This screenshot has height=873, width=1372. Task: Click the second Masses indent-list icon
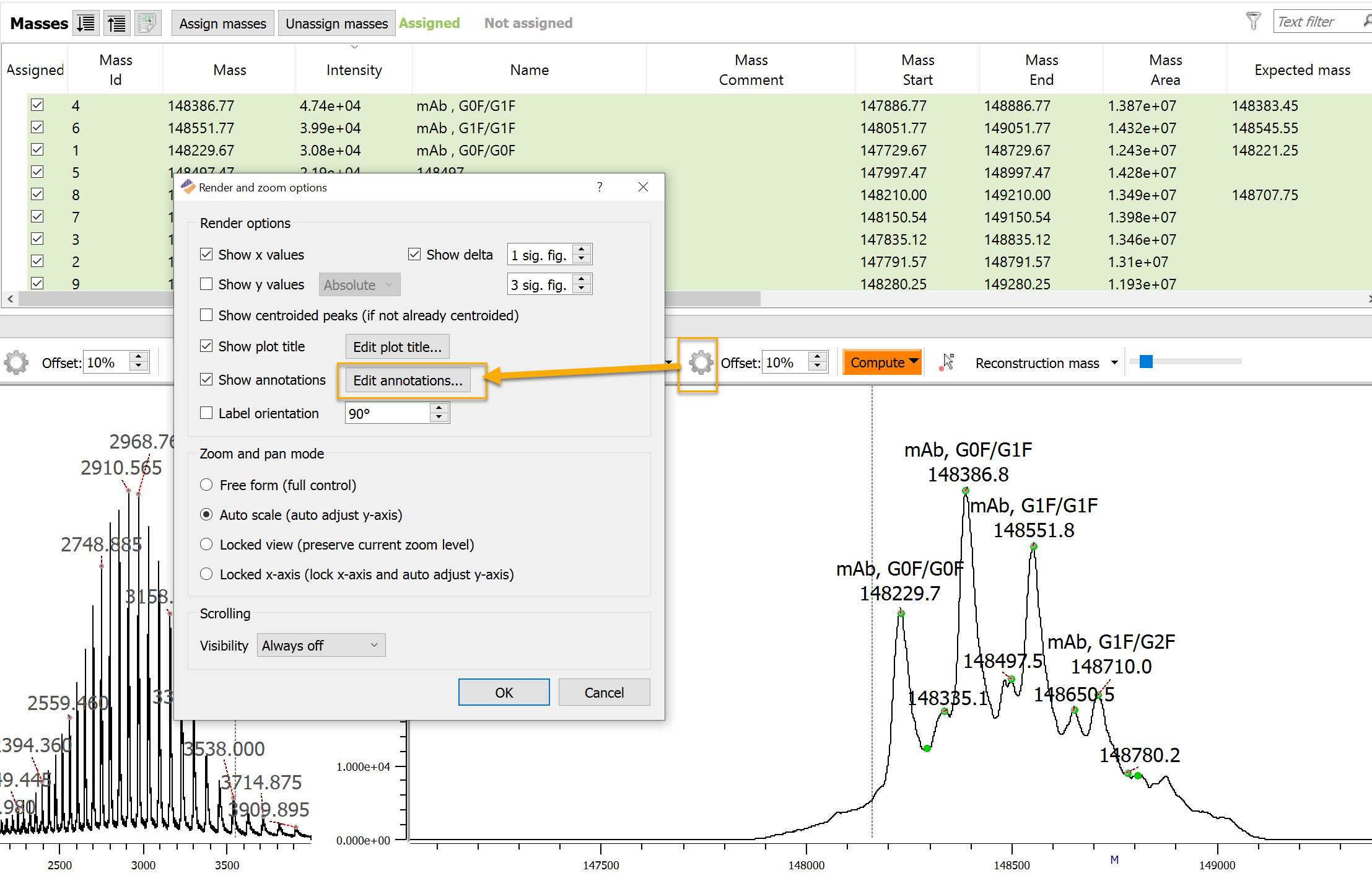(116, 24)
